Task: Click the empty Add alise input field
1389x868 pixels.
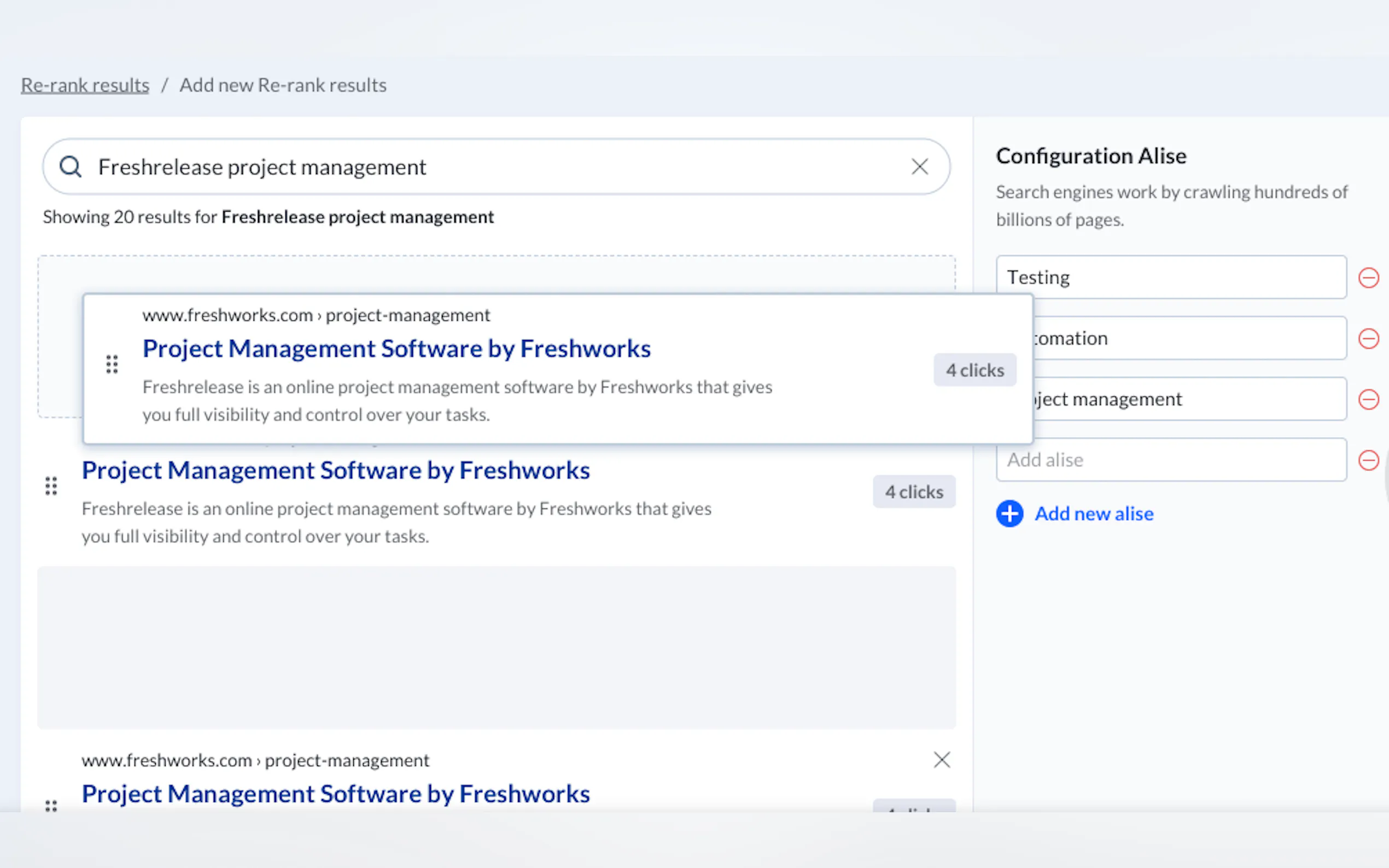Action: [x=1171, y=460]
